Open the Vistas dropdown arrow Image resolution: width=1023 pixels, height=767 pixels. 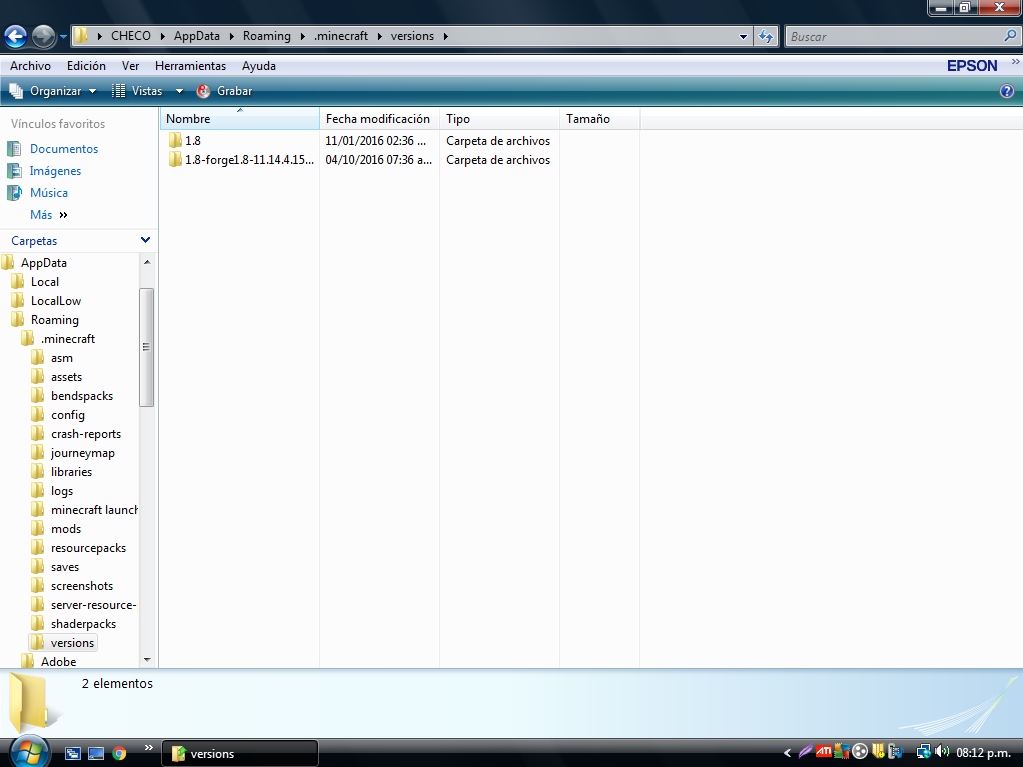[x=179, y=91]
